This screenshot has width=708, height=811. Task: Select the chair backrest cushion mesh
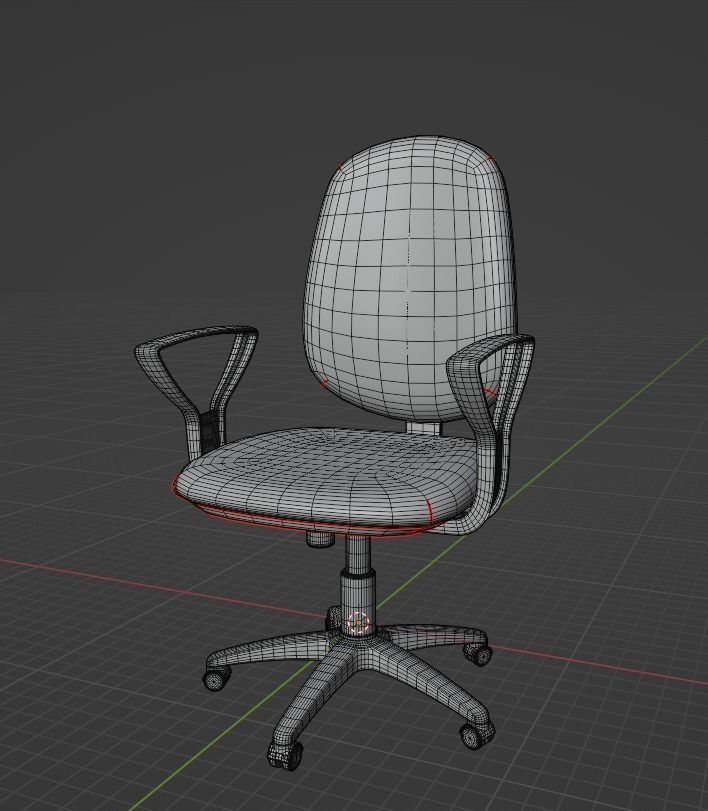409,279
